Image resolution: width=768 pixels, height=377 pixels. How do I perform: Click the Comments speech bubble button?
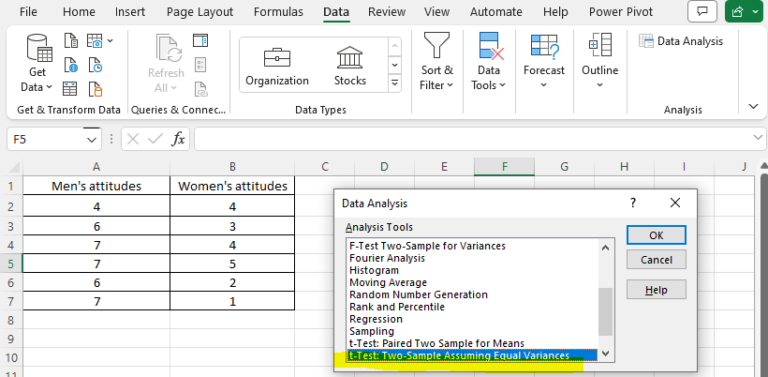click(x=702, y=12)
